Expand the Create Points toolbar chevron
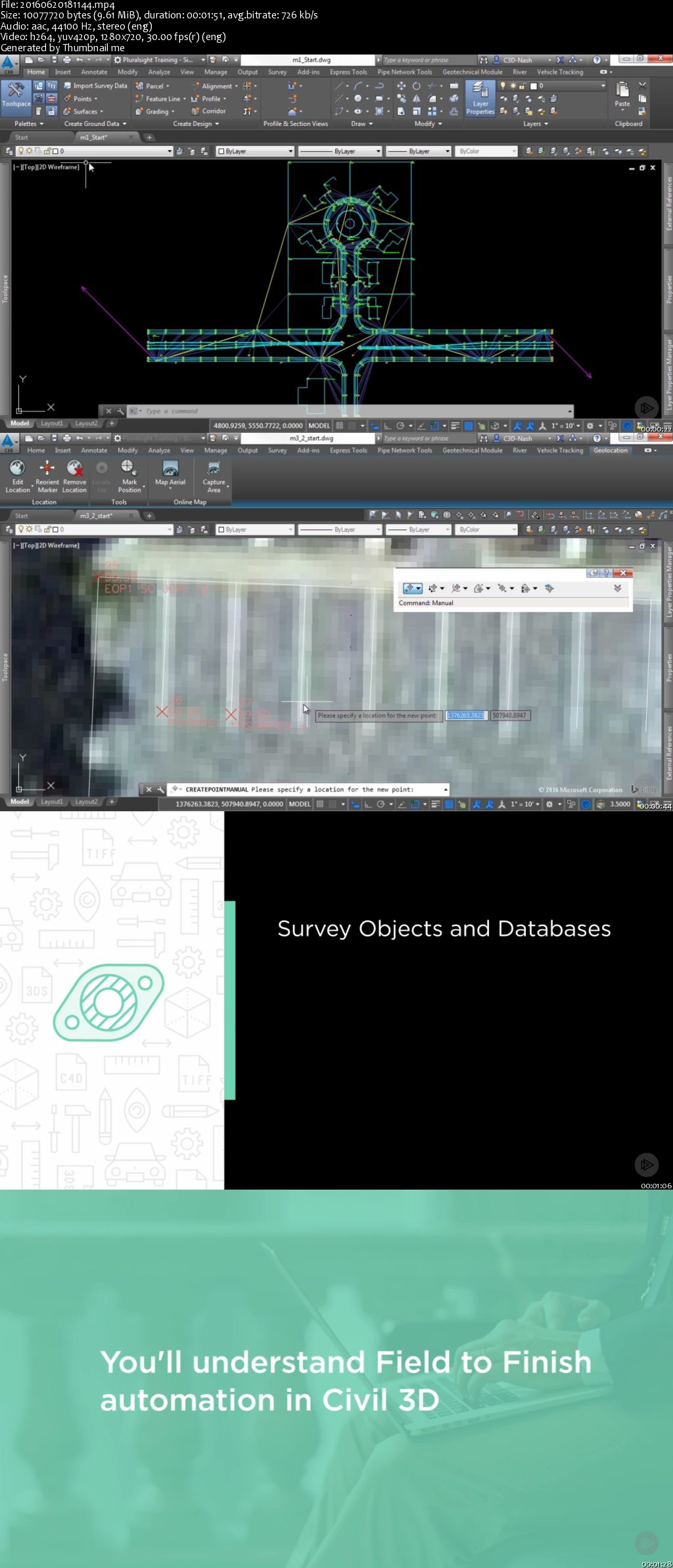The height and width of the screenshot is (1568, 673). (618, 588)
